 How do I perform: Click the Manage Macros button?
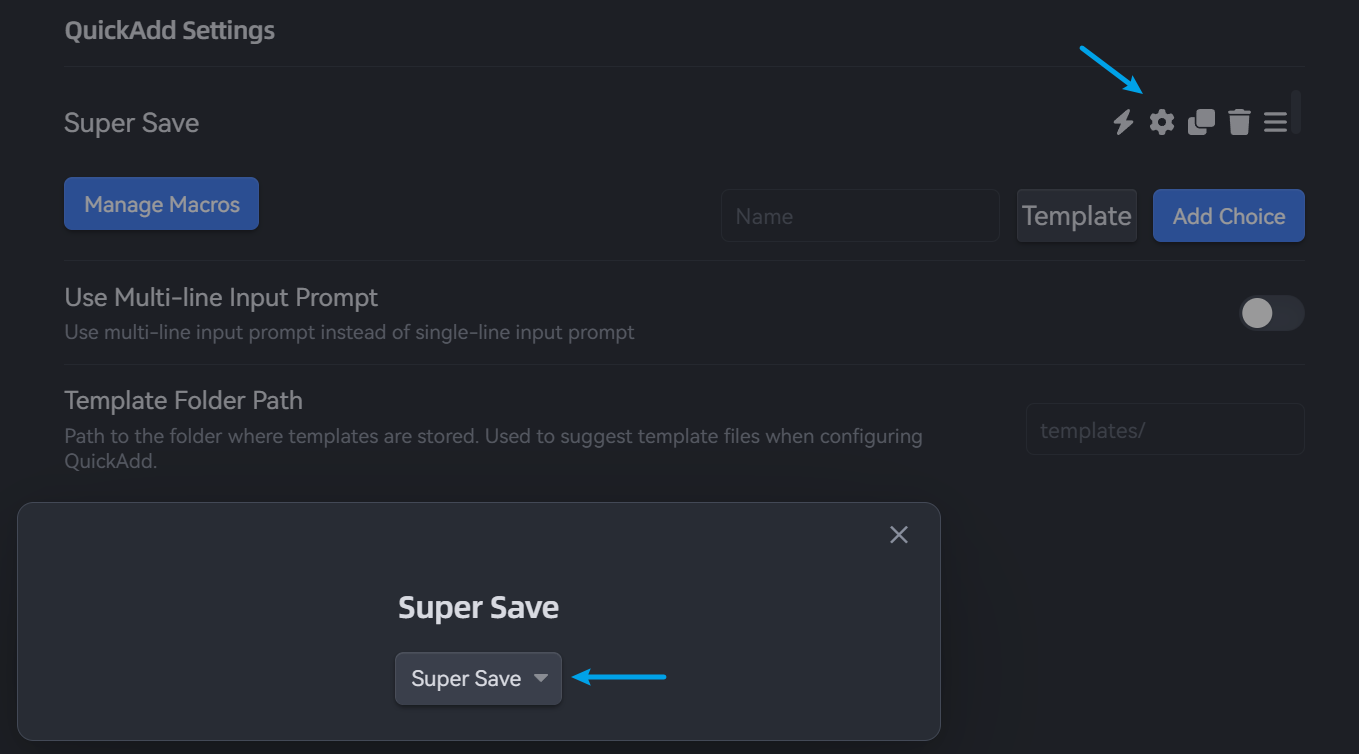coord(161,204)
